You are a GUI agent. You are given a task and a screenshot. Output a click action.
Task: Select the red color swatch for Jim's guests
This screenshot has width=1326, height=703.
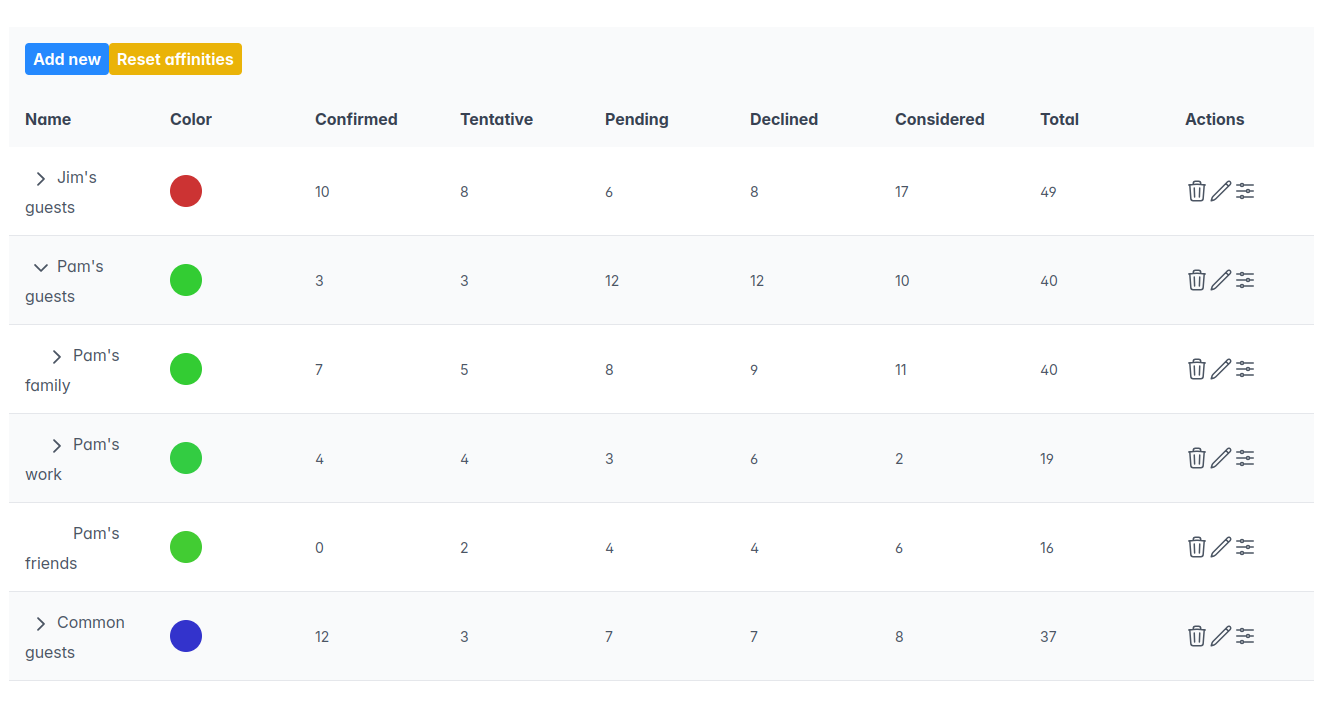click(186, 190)
